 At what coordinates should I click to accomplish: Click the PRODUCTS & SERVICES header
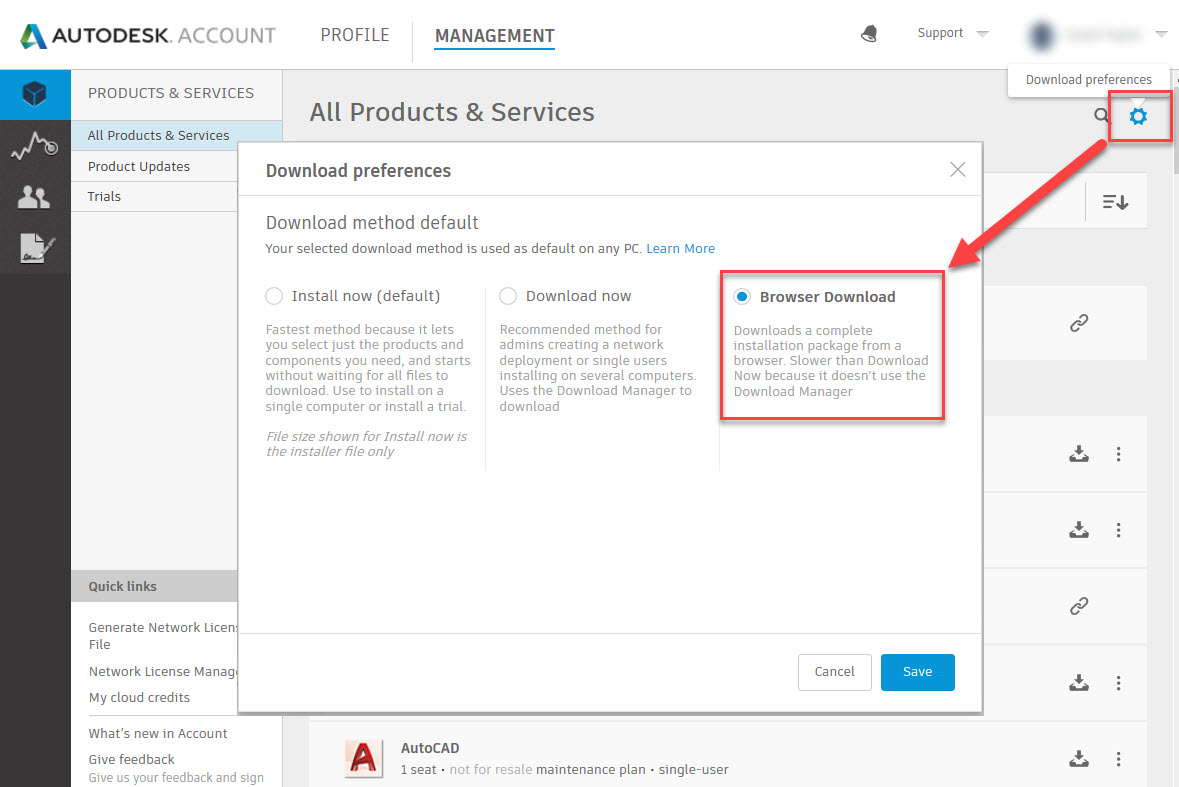click(171, 93)
